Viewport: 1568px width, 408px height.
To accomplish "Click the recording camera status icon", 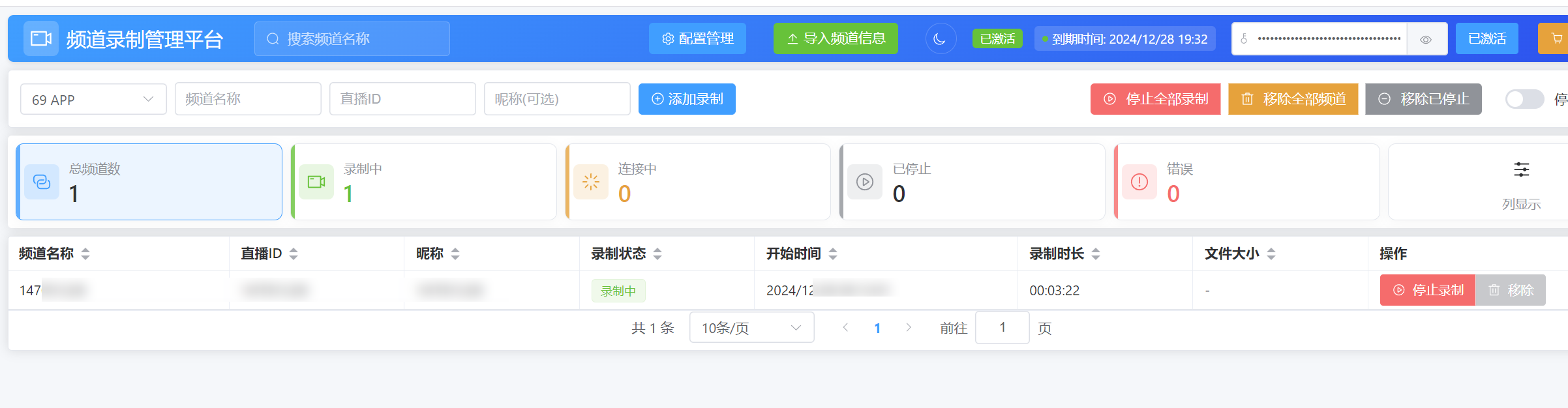I will tap(316, 182).
